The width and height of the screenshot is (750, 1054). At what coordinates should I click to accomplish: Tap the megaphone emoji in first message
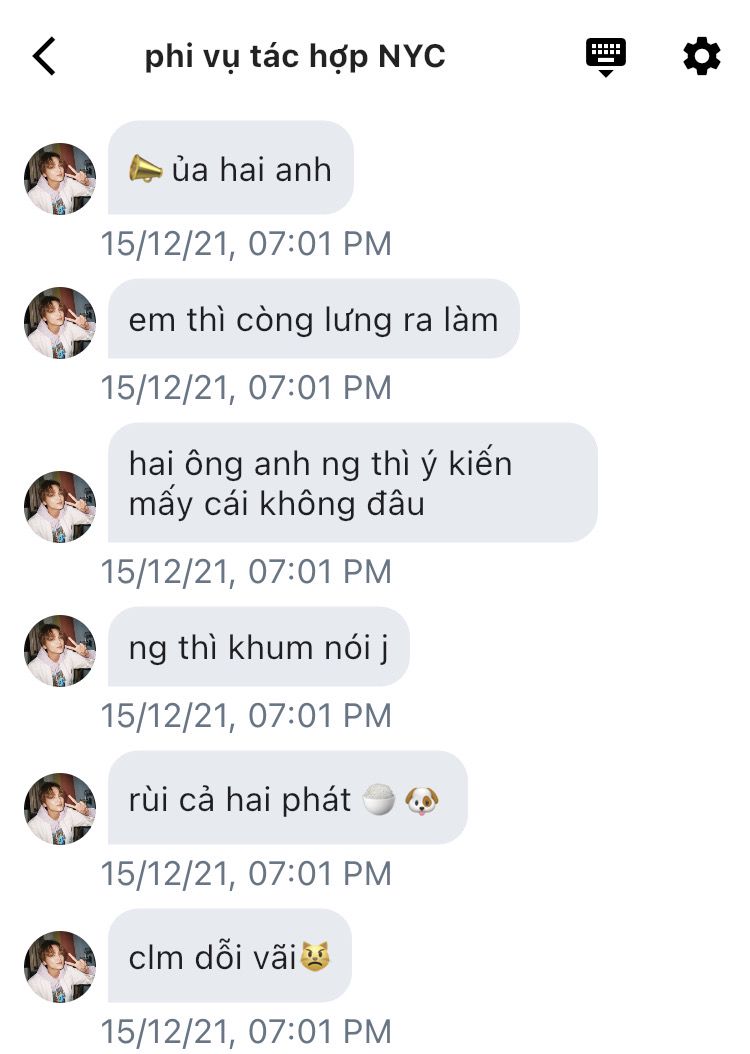click(146, 169)
